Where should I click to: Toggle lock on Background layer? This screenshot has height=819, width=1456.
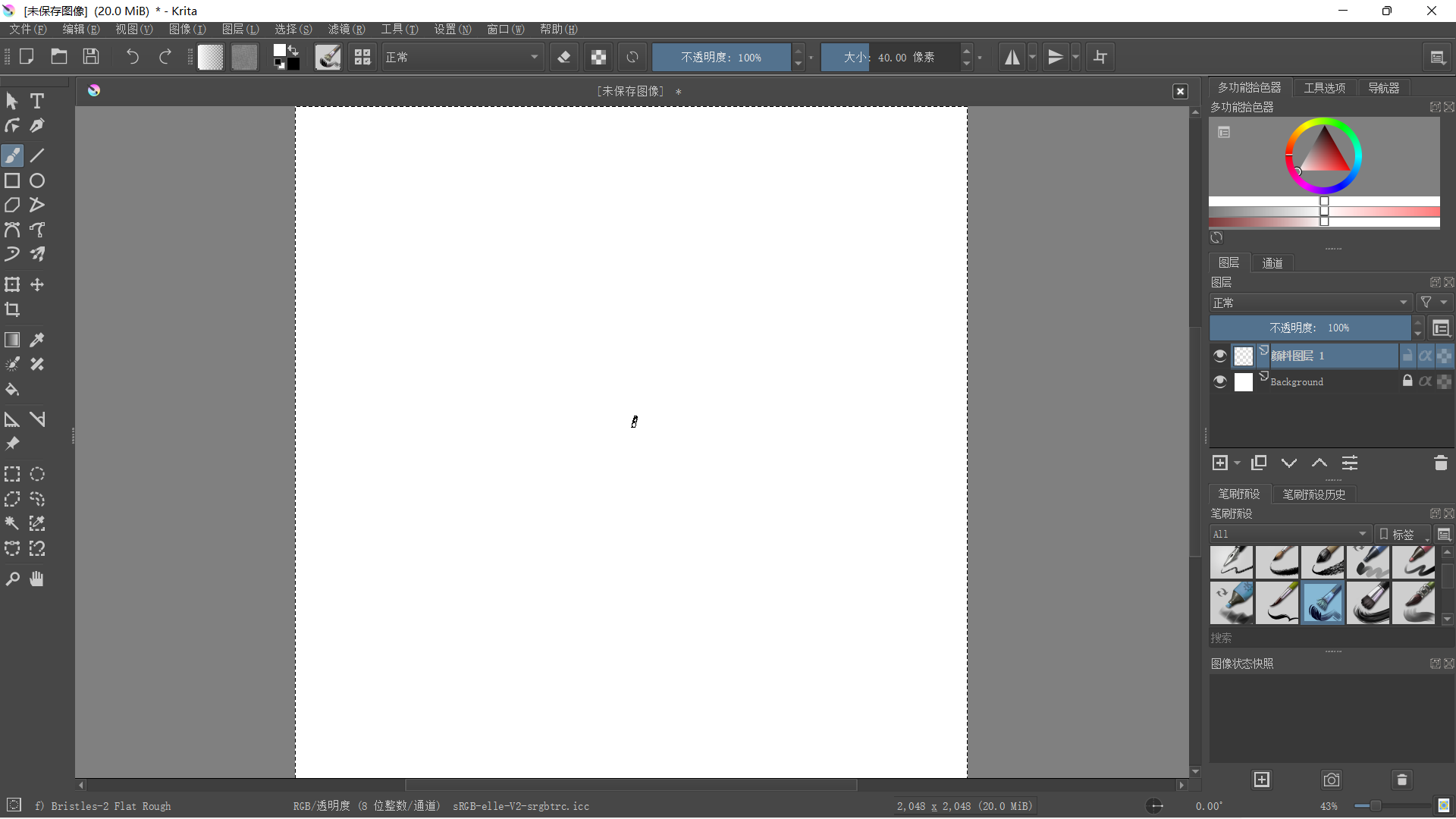click(1407, 381)
